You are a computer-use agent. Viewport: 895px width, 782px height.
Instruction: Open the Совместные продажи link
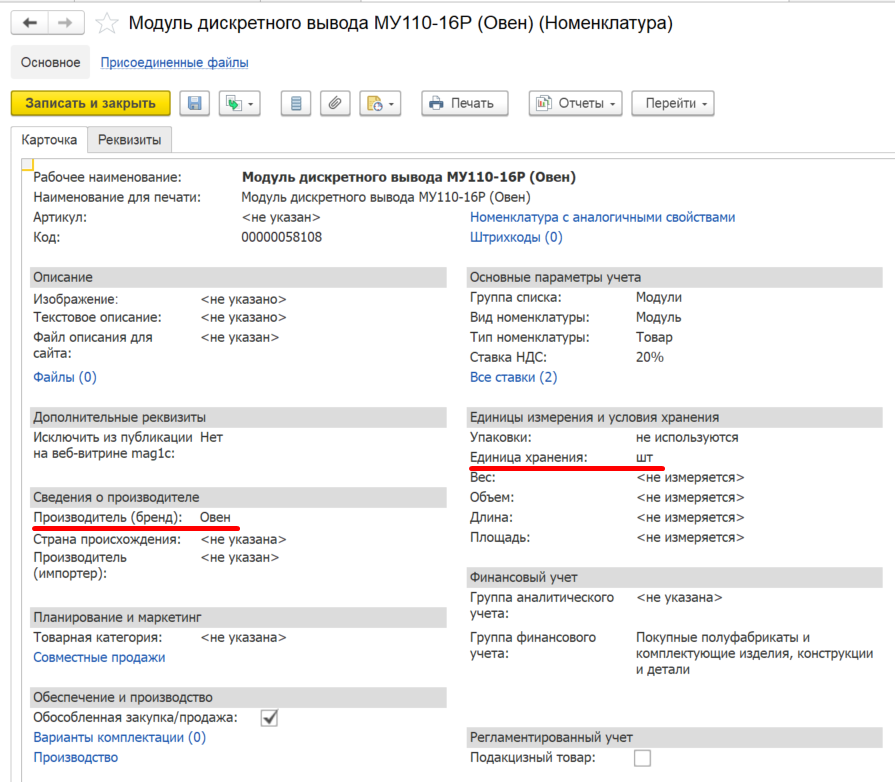99,658
